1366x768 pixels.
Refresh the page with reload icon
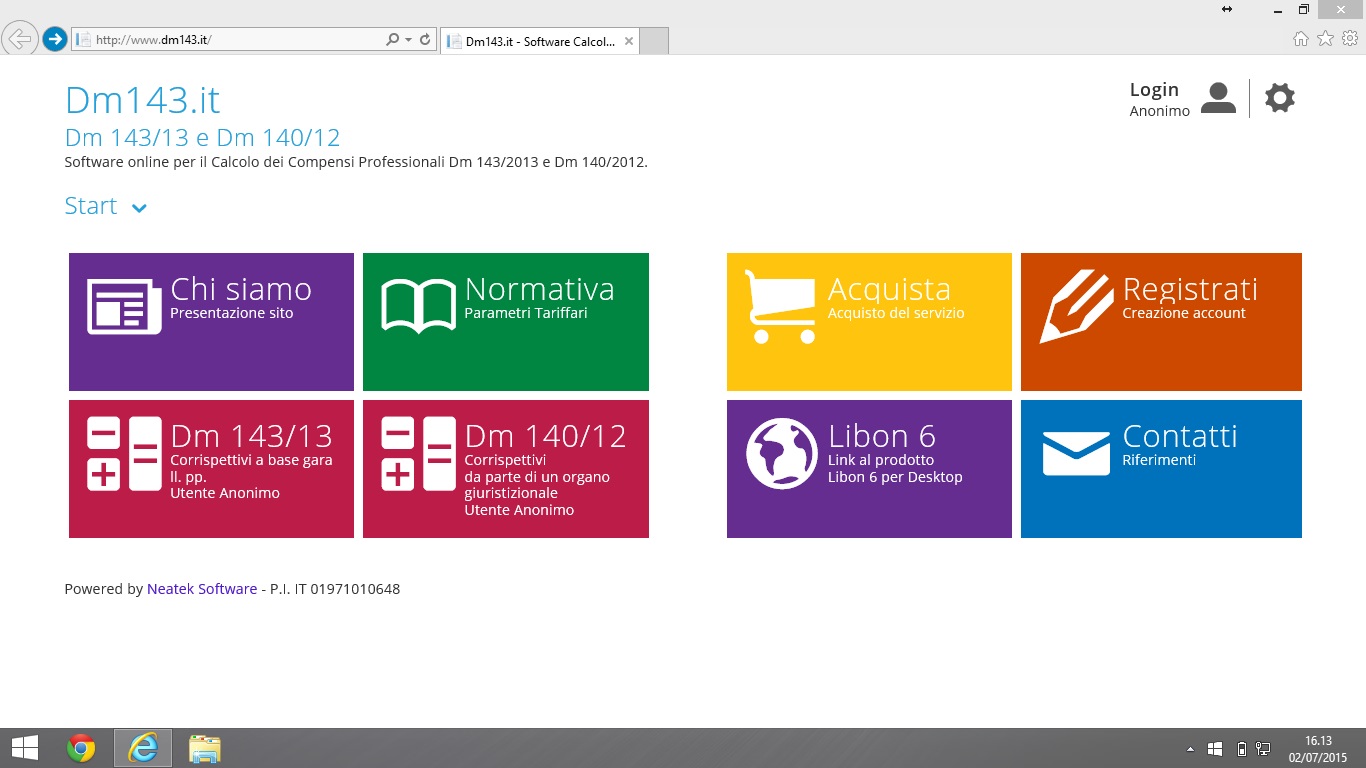click(x=425, y=40)
